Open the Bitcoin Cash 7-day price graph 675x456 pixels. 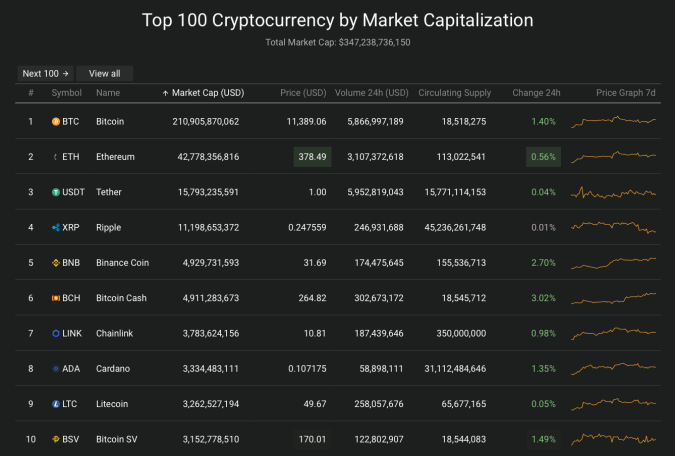(613, 298)
